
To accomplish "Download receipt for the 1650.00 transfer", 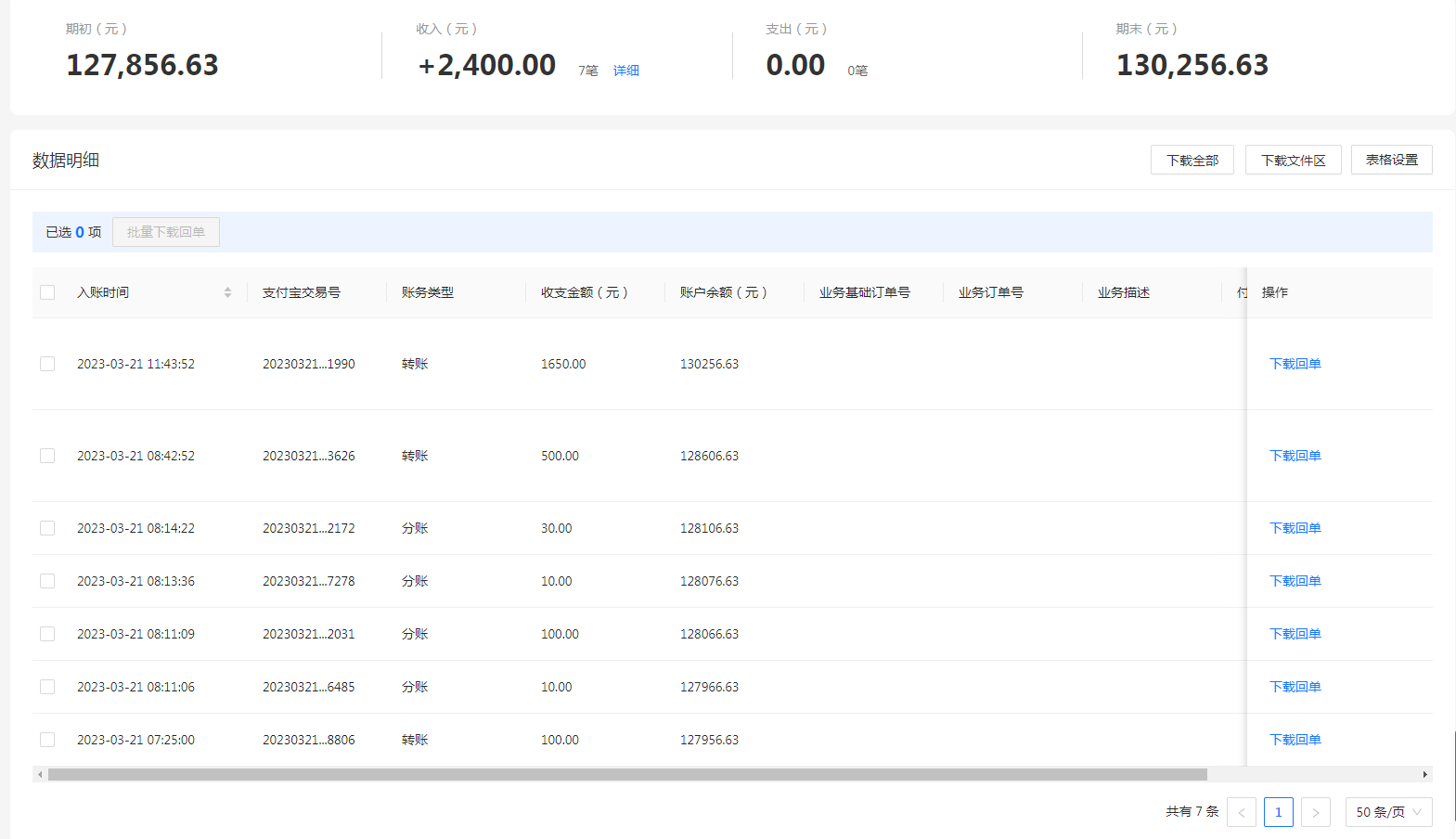I will pos(1295,364).
